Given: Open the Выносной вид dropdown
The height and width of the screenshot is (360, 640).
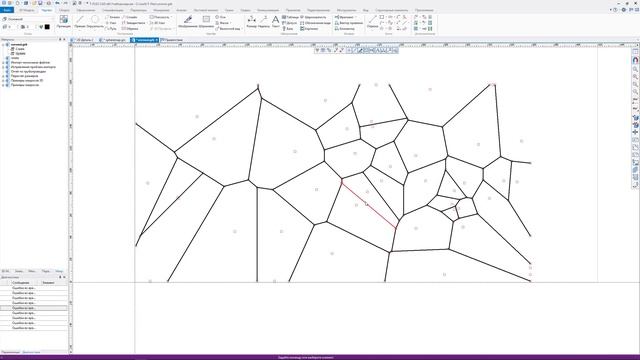Looking at the screenshot, I should tap(242, 29).
